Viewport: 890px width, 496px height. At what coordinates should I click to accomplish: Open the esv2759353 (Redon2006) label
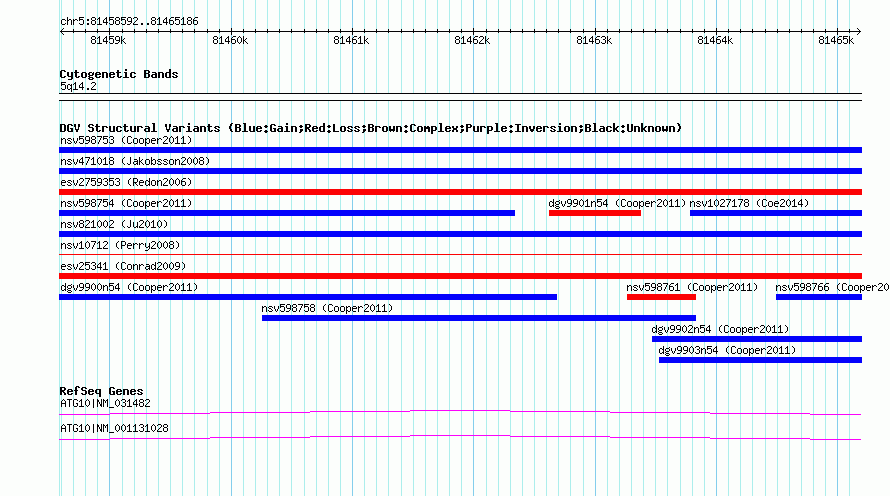coord(126,182)
